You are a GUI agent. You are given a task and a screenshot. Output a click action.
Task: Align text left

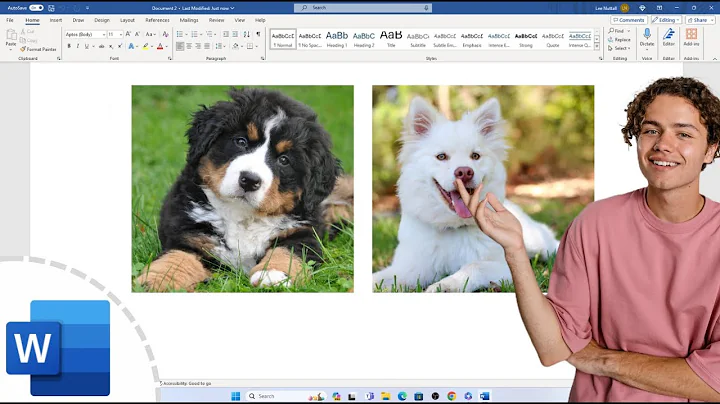click(180, 46)
